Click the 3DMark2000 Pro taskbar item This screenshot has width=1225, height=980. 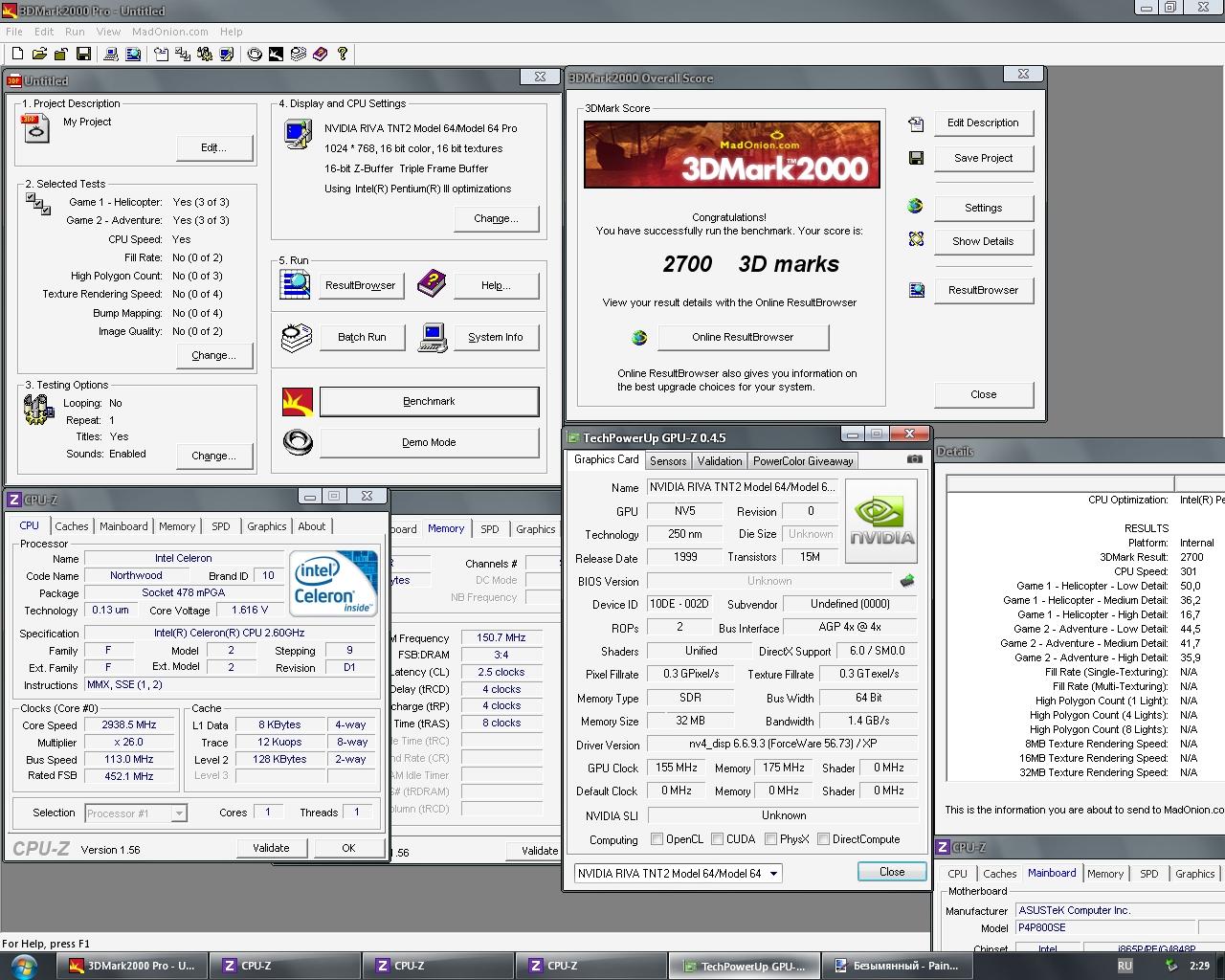pyautogui.click(x=132, y=966)
